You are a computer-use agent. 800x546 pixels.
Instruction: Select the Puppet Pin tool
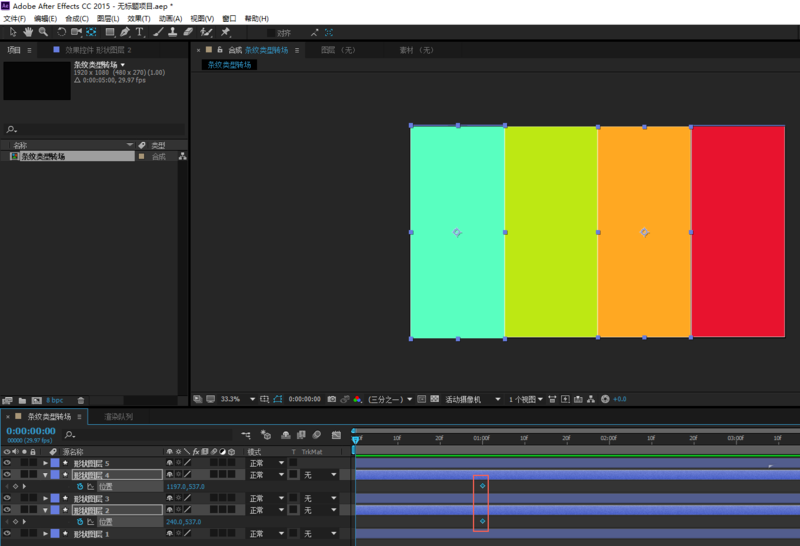coord(225,32)
